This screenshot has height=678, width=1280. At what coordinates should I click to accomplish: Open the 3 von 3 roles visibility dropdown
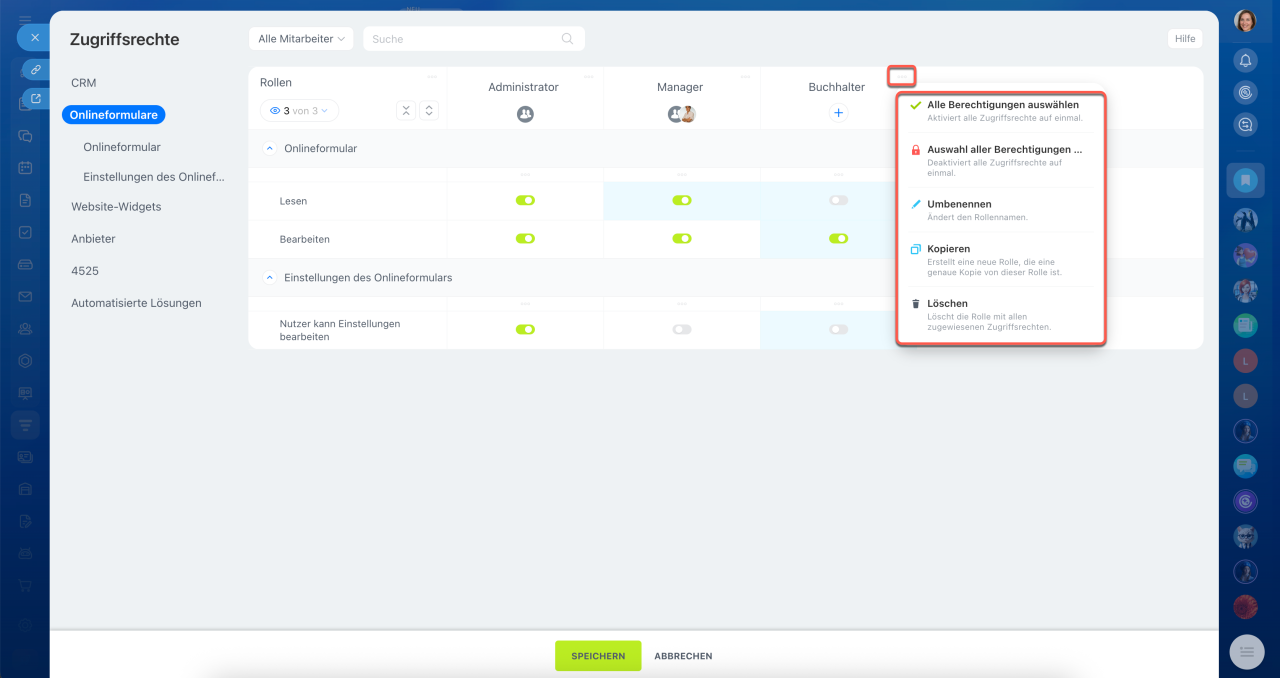(x=300, y=111)
